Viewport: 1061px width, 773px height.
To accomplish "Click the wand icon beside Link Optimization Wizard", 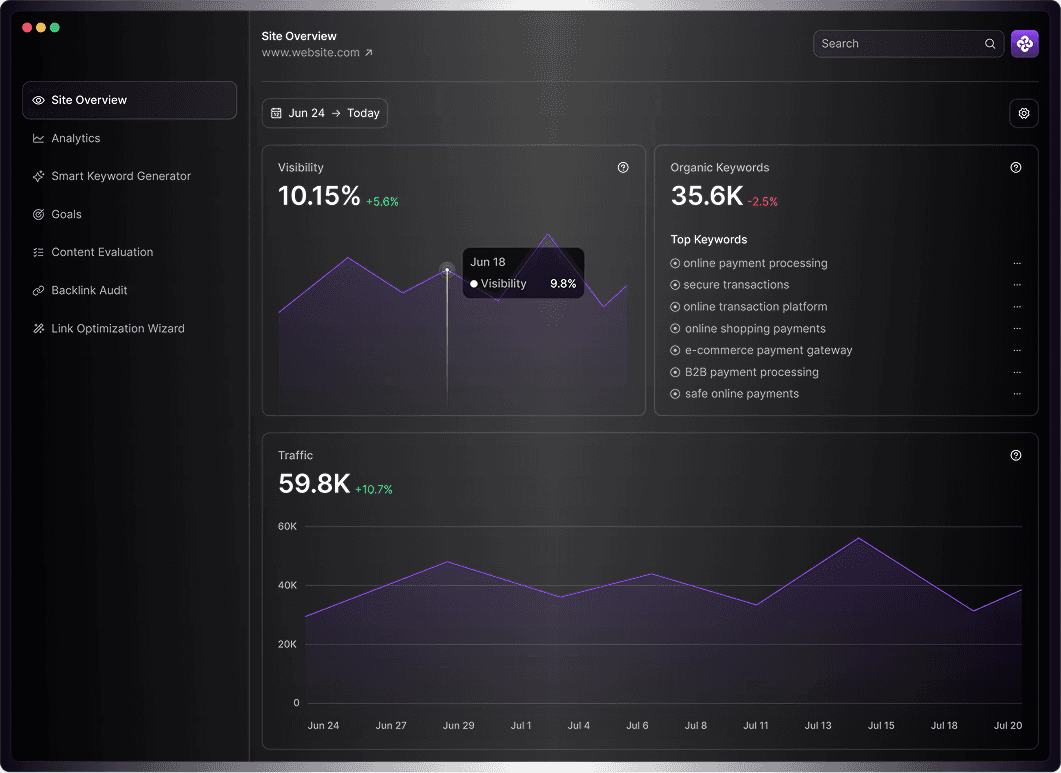I will (39, 328).
